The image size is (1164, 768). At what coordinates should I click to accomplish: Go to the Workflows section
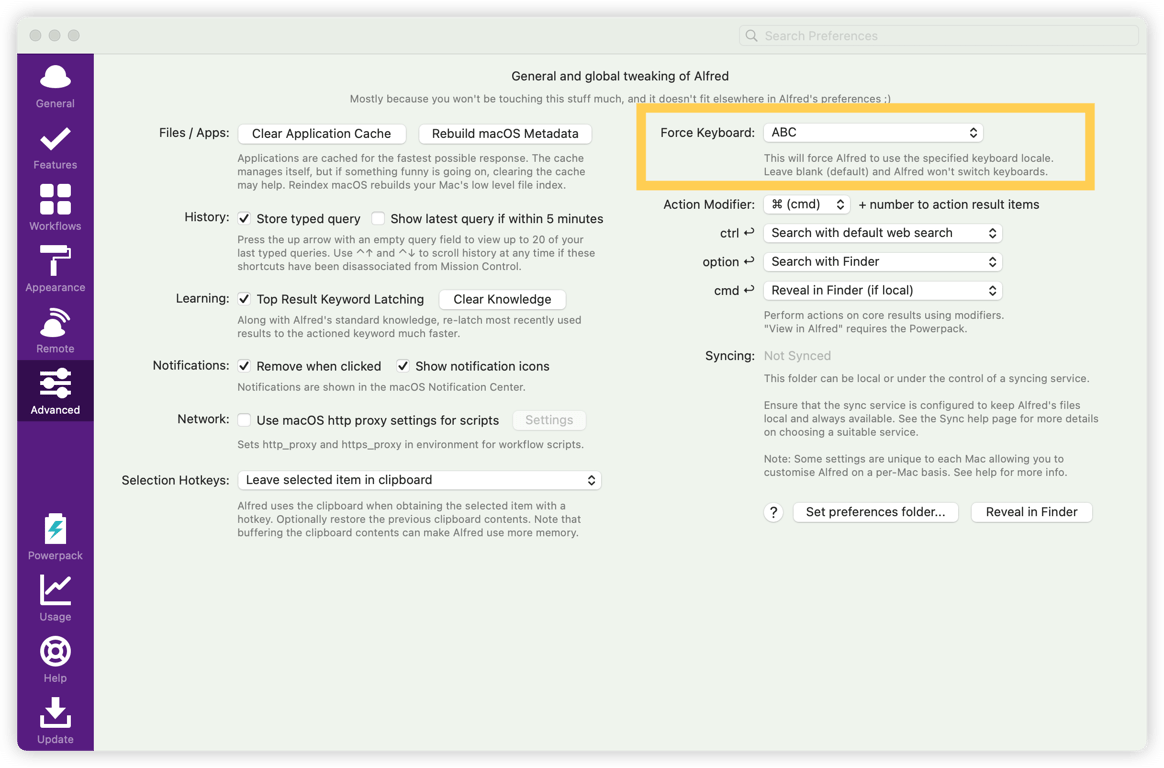point(55,209)
